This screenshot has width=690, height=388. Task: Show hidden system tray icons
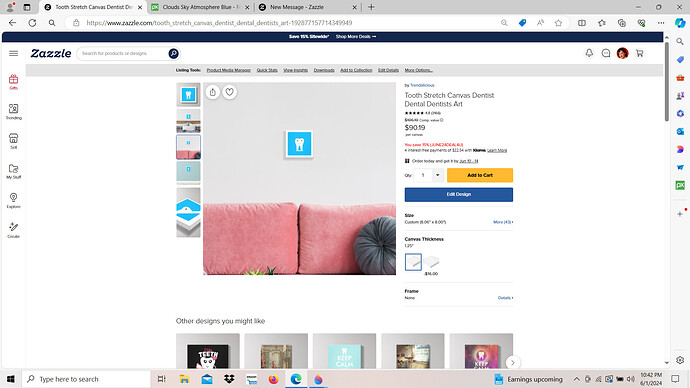click(576, 379)
